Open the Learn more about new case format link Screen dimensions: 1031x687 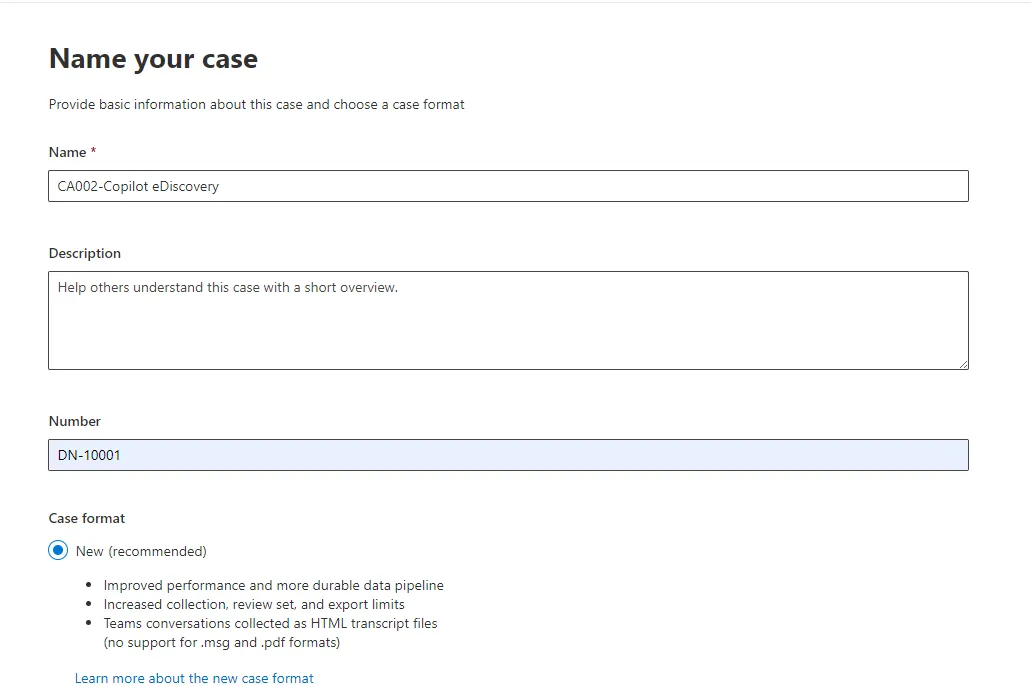tap(194, 678)
